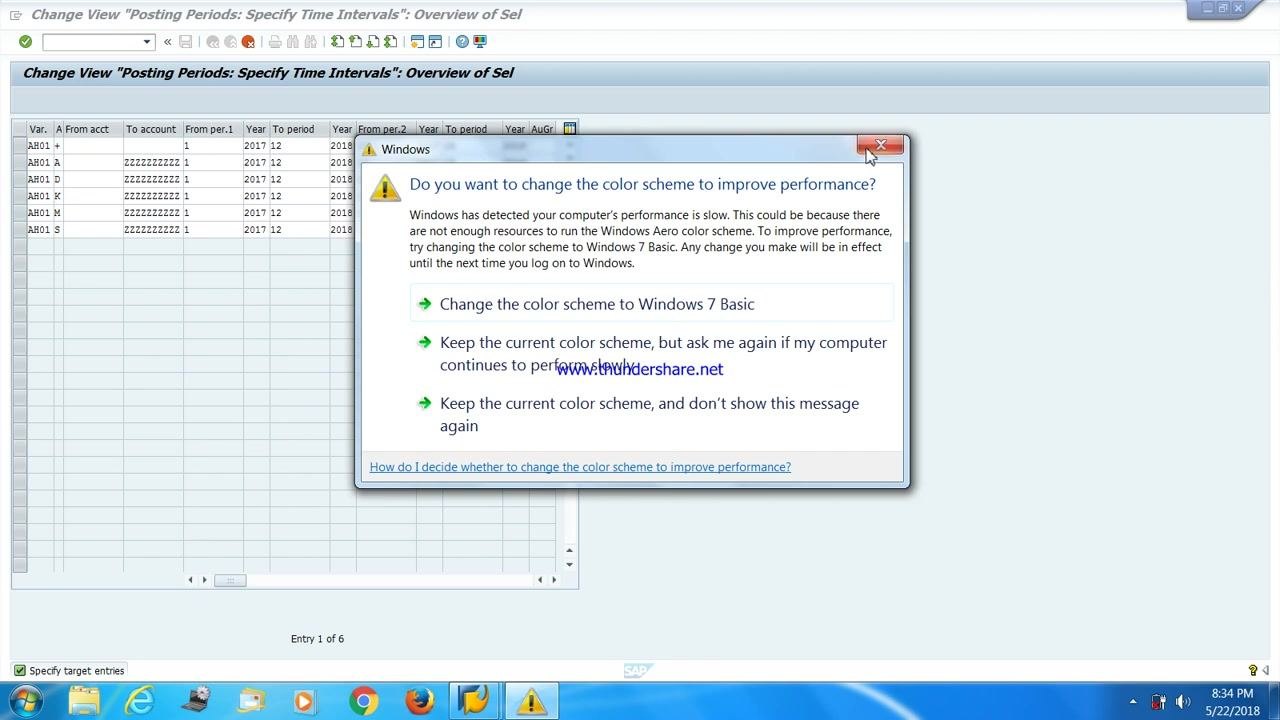Open the table configuration icon beside AuGr

click(x=569, y=129)
